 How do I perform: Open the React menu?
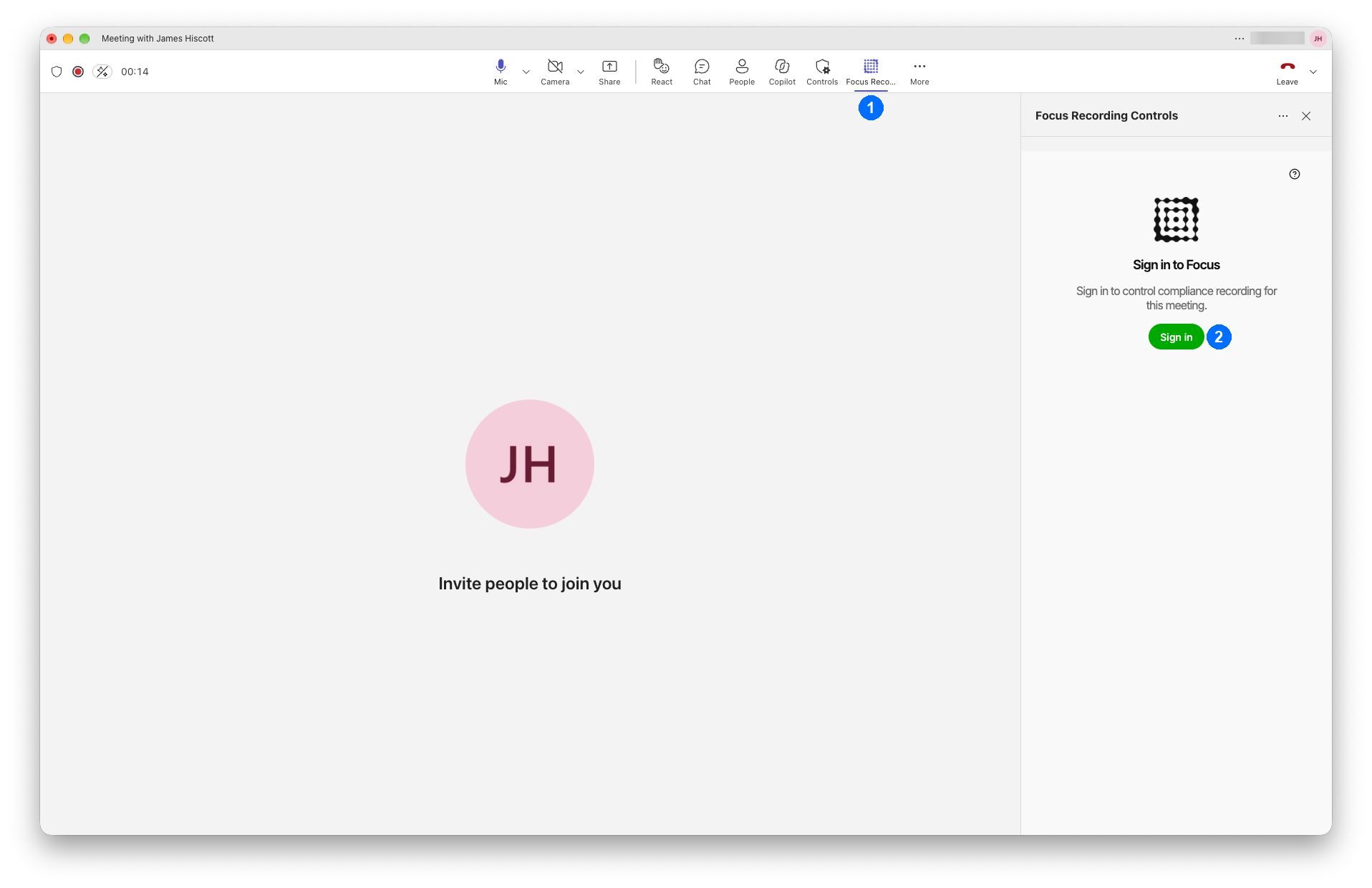point(662,72)
